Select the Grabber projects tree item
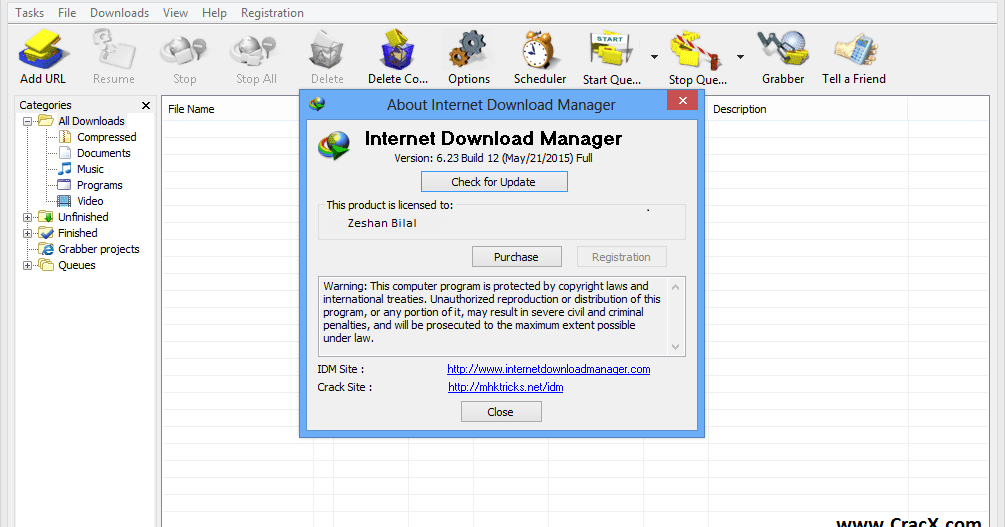The height and width of the screenshot is (527, 1005). point(99,249)
